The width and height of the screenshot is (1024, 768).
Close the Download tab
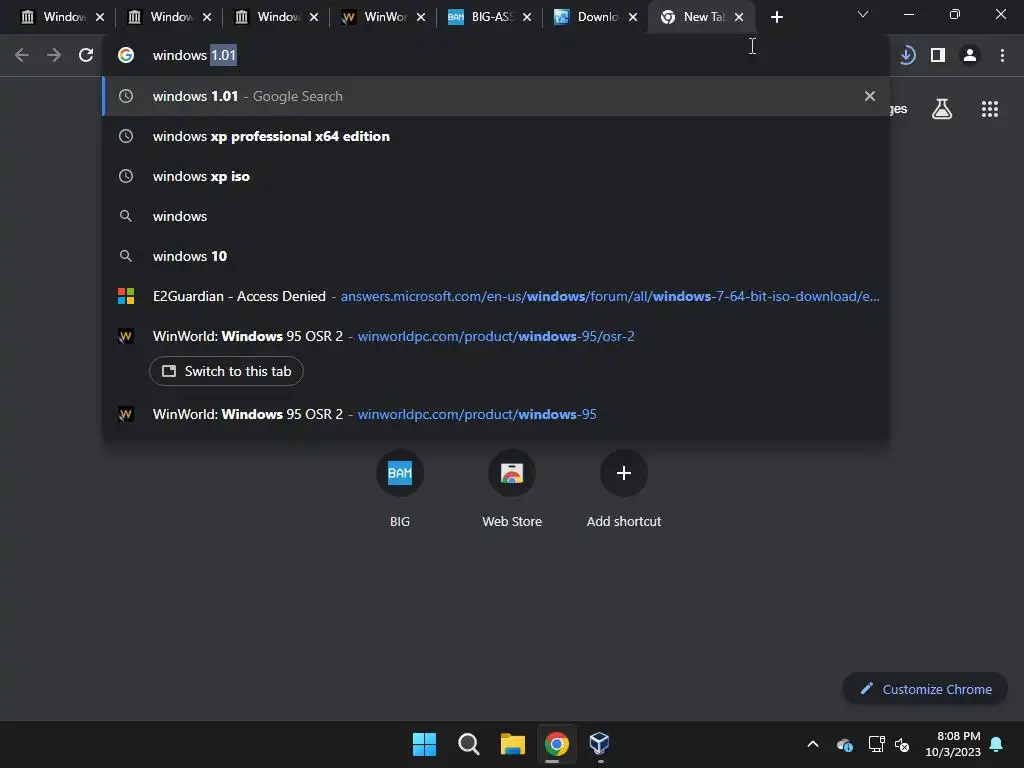(633, 17)
